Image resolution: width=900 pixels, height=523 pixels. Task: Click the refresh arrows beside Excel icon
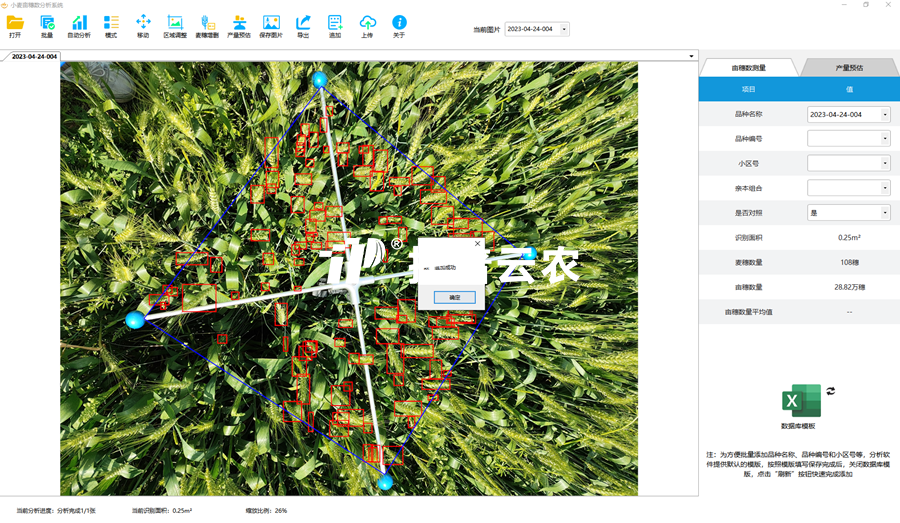(x=830, y=391)
